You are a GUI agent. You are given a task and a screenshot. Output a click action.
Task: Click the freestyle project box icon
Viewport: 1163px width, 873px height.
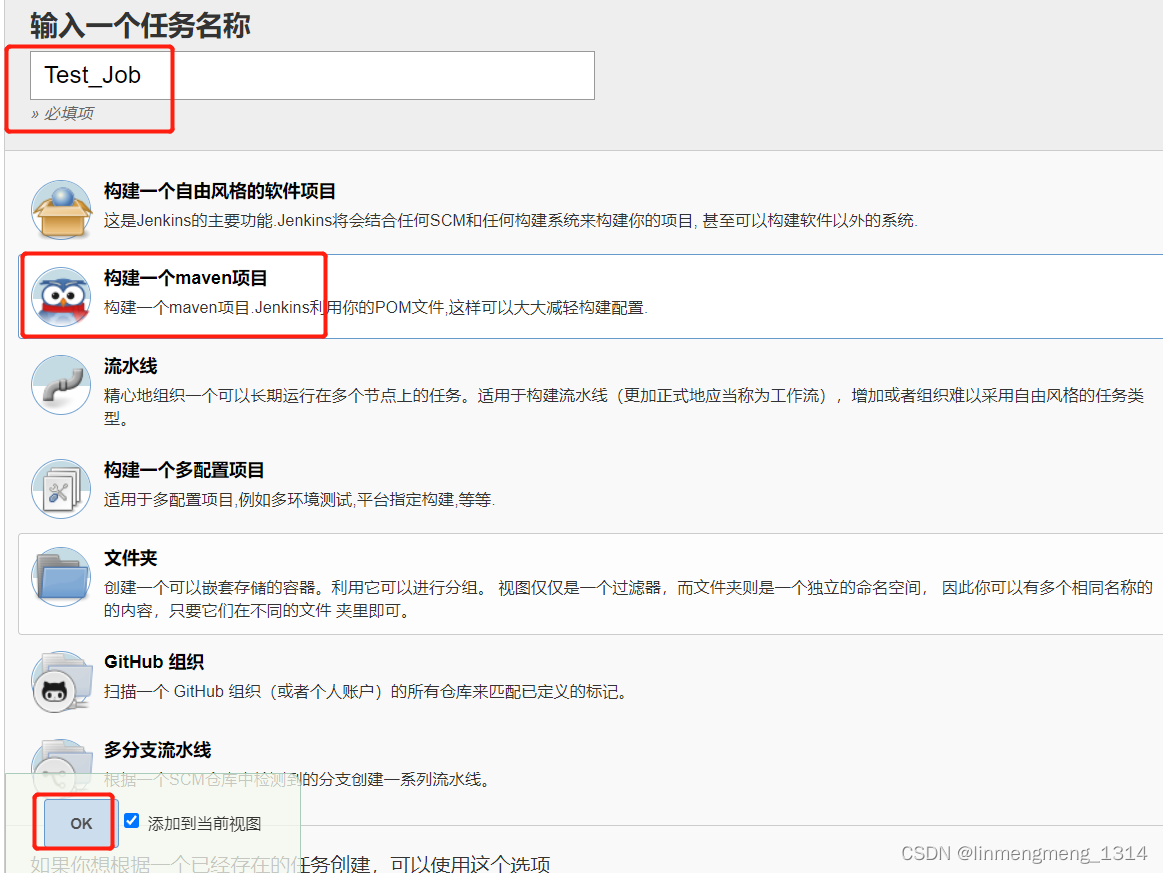click(x=61, y=209)
